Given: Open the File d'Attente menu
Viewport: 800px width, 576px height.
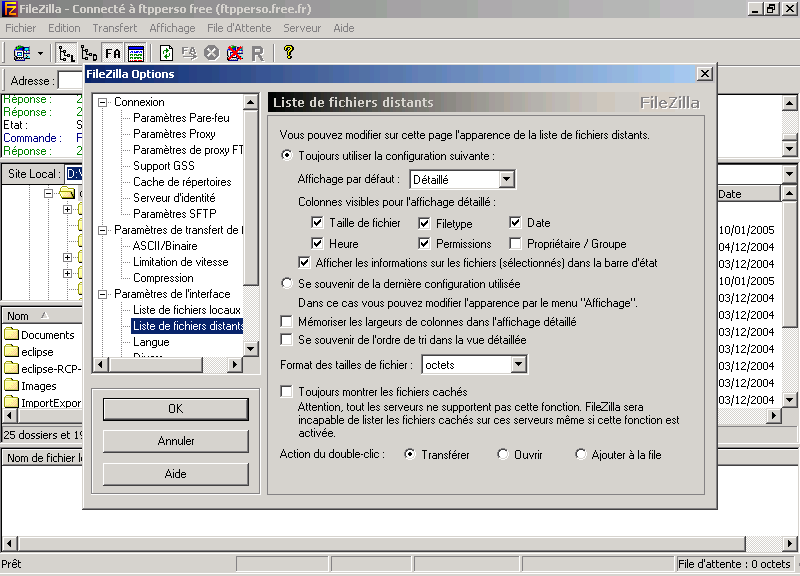Looking at the screenshot, I should coord(239,28).
